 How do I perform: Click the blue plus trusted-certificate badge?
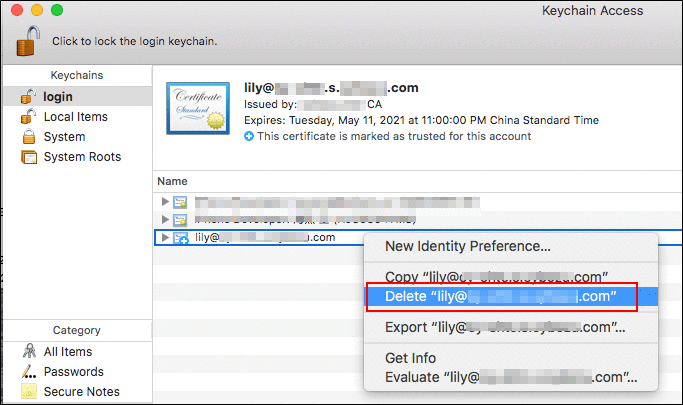(x=249, y=136)
